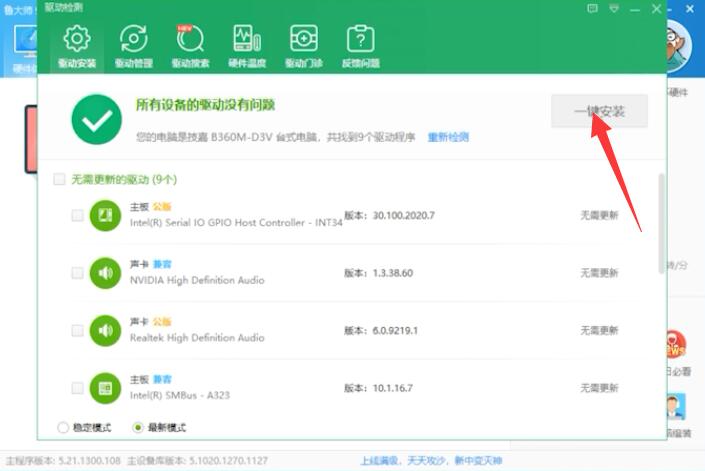
Task: Click the speaker icon beside Realtek audio
Action: 106,330
